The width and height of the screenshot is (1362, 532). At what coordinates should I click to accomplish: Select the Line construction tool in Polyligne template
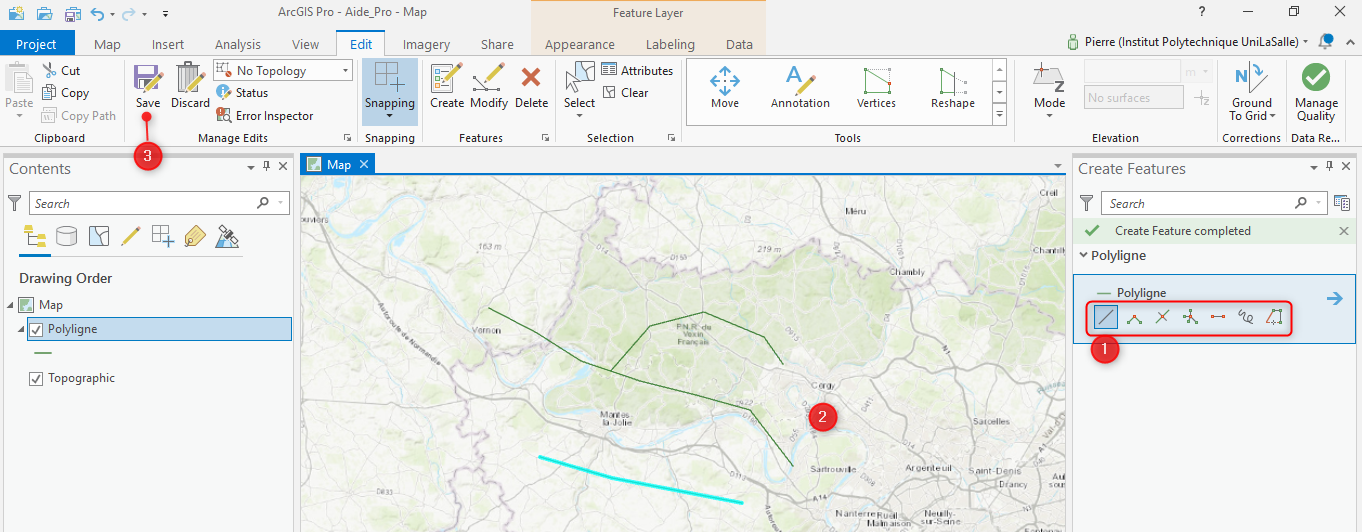[1105, 318]
